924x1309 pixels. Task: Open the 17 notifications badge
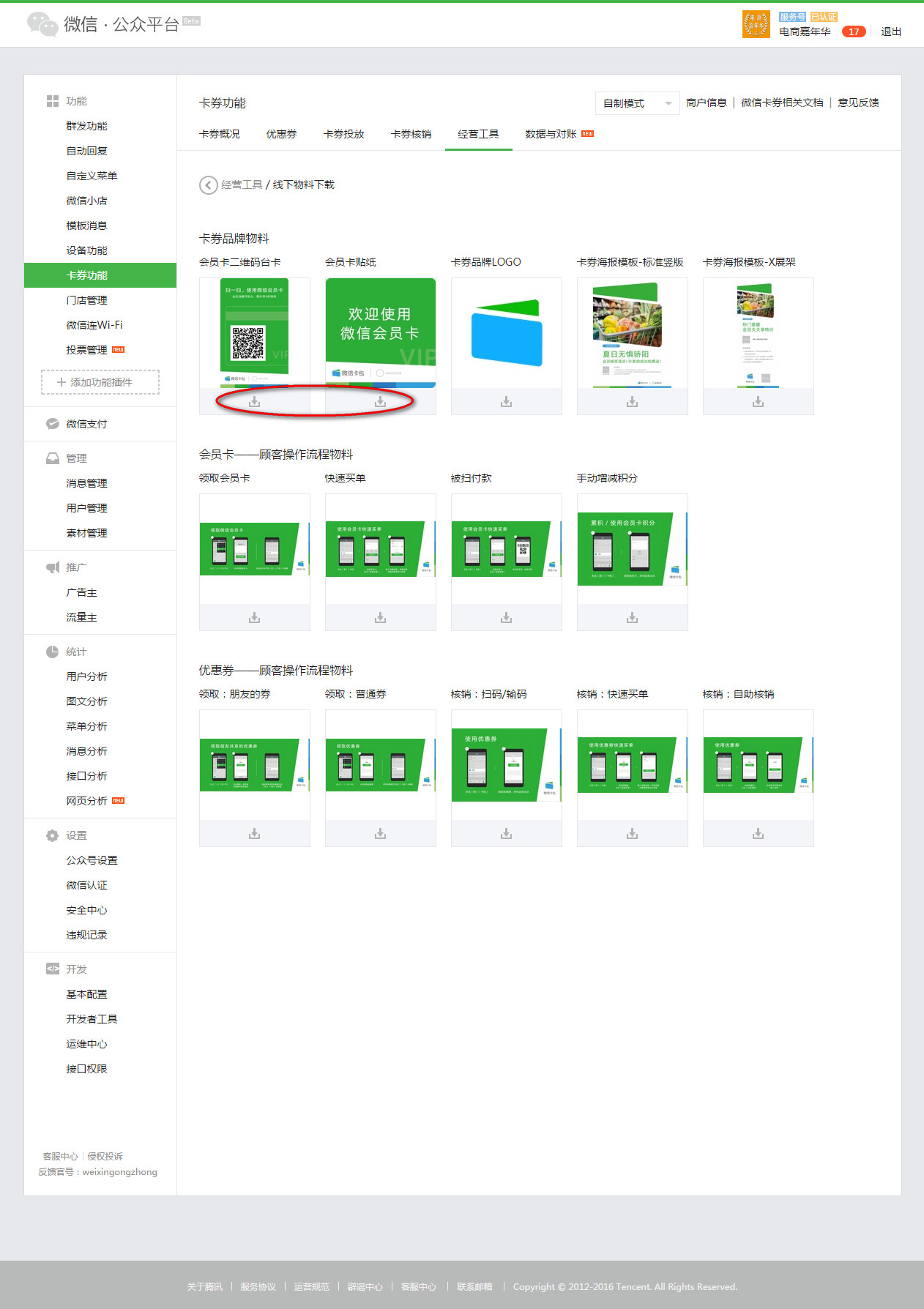[854, 31]
